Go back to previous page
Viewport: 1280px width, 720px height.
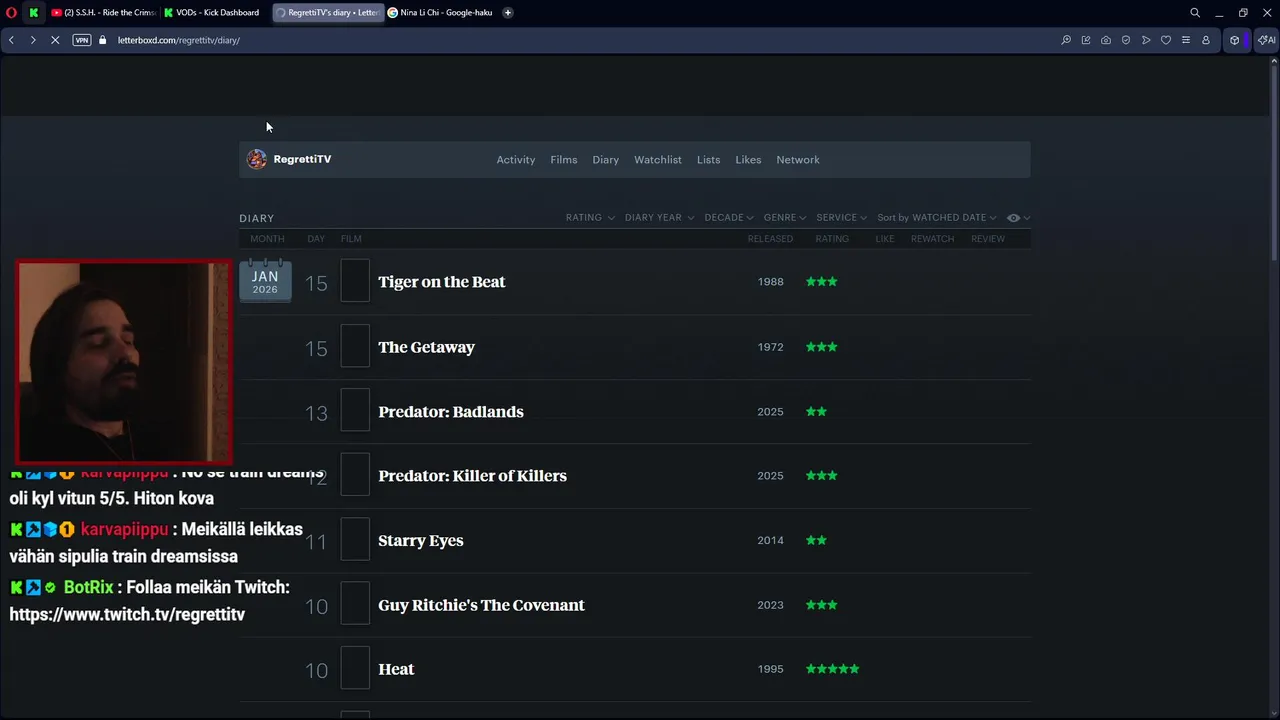(x=11, y=40)
